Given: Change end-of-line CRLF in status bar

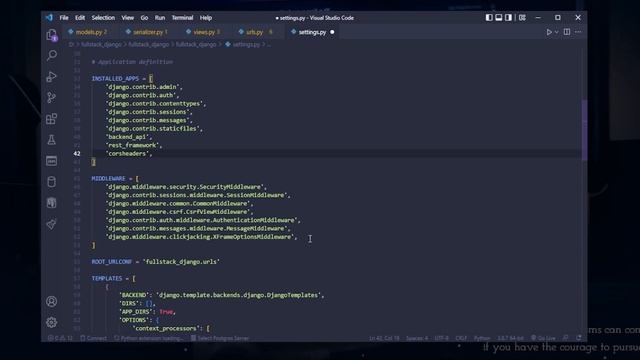Looking at the screenshot, I should [x=461, y=338].
